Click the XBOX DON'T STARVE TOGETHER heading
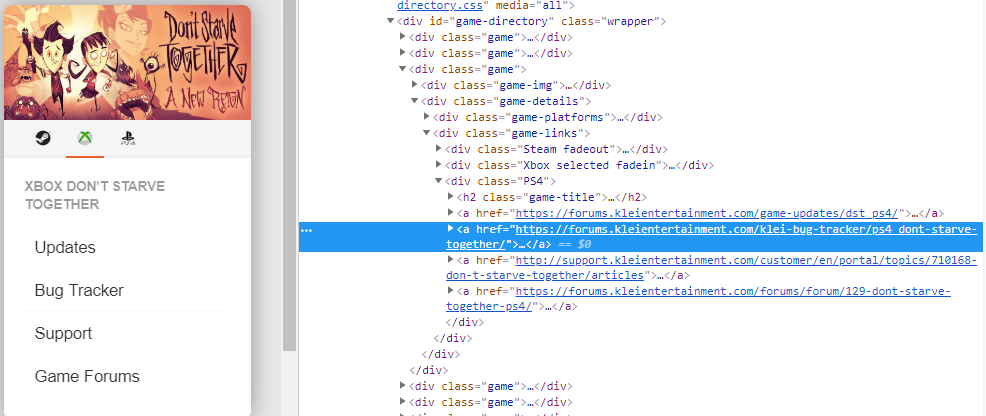986x416 pixels. click(x=94, y=195)
